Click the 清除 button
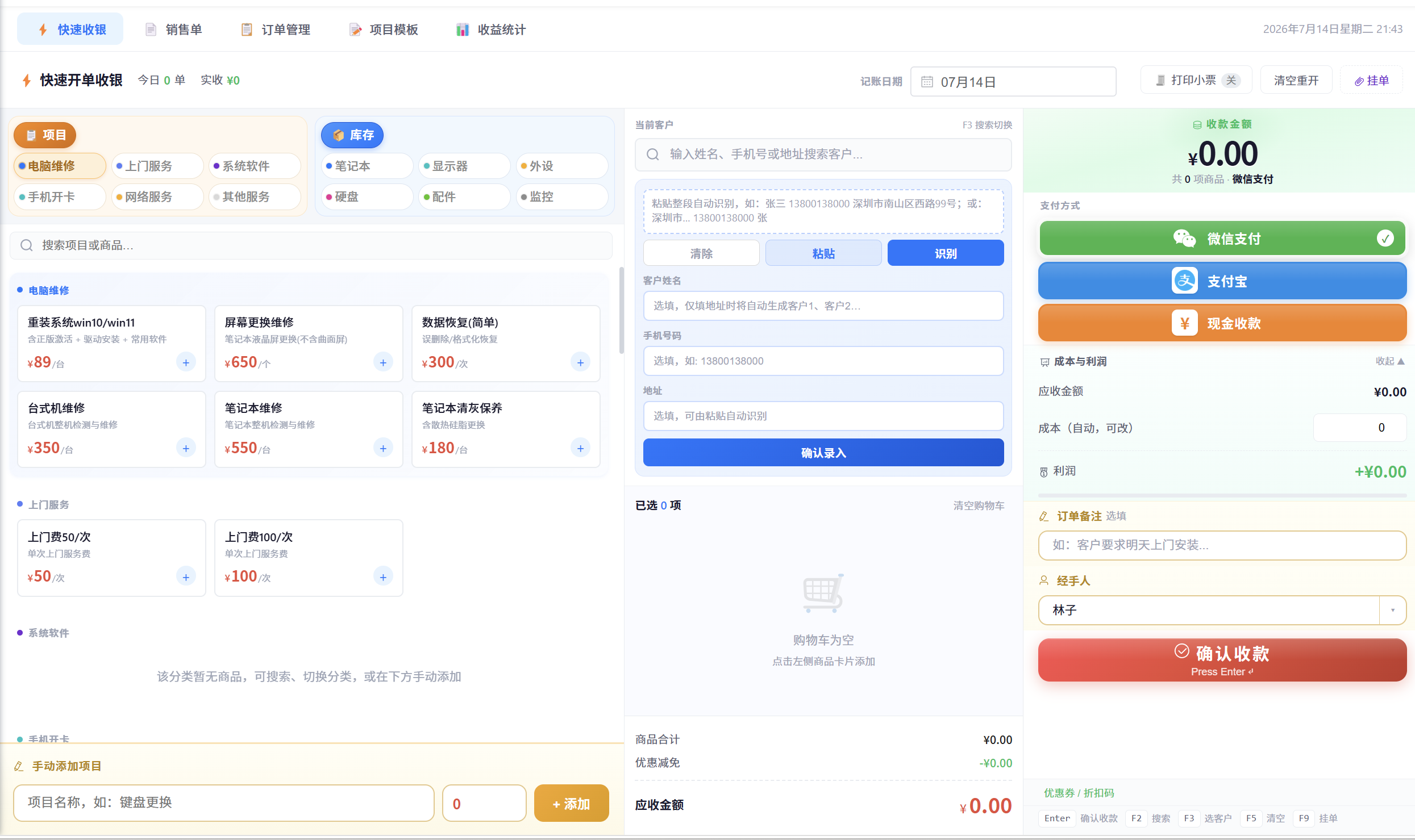This screenshot has height=840, width=1415. pos(701,253)
